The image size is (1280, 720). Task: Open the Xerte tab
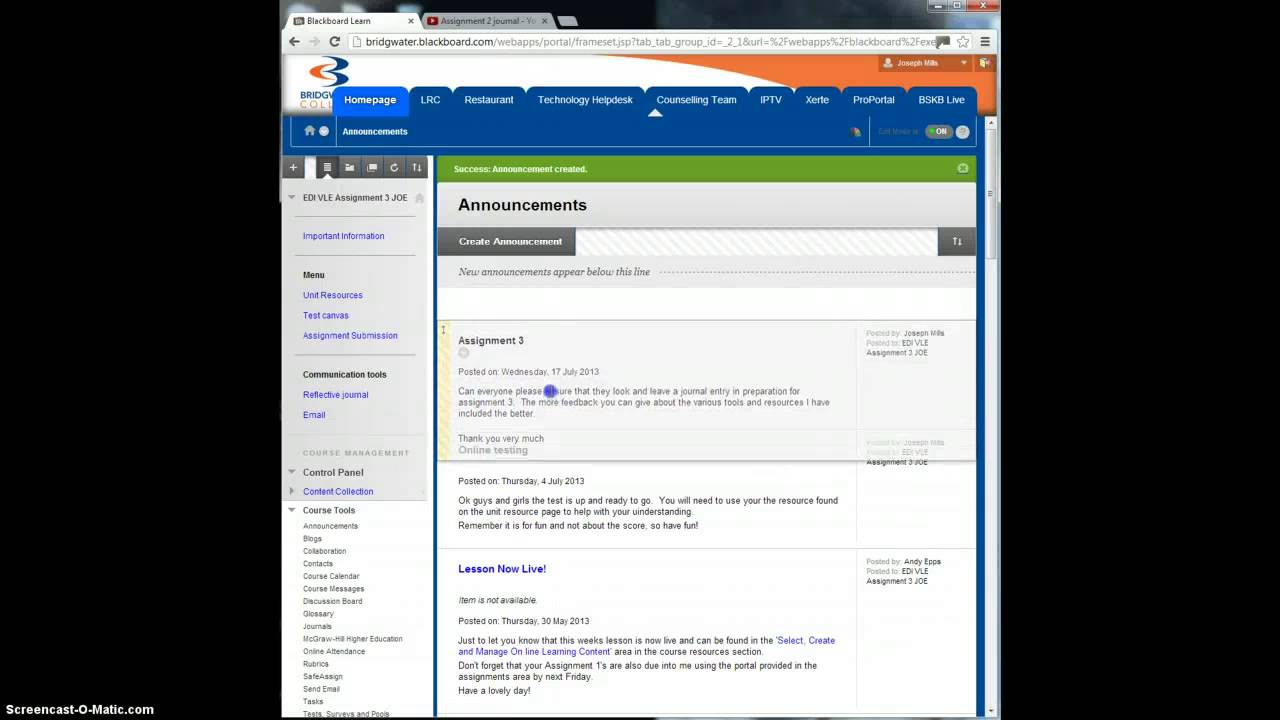tap(817, 100)
